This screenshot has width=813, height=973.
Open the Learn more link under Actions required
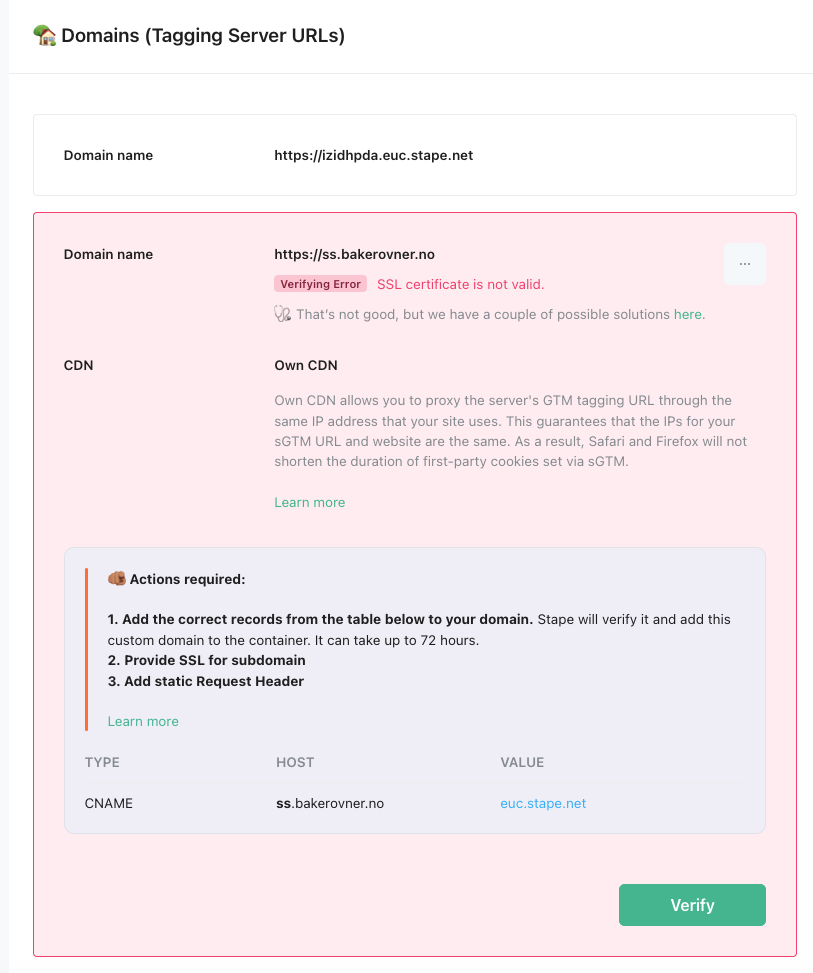click(143, 722)
